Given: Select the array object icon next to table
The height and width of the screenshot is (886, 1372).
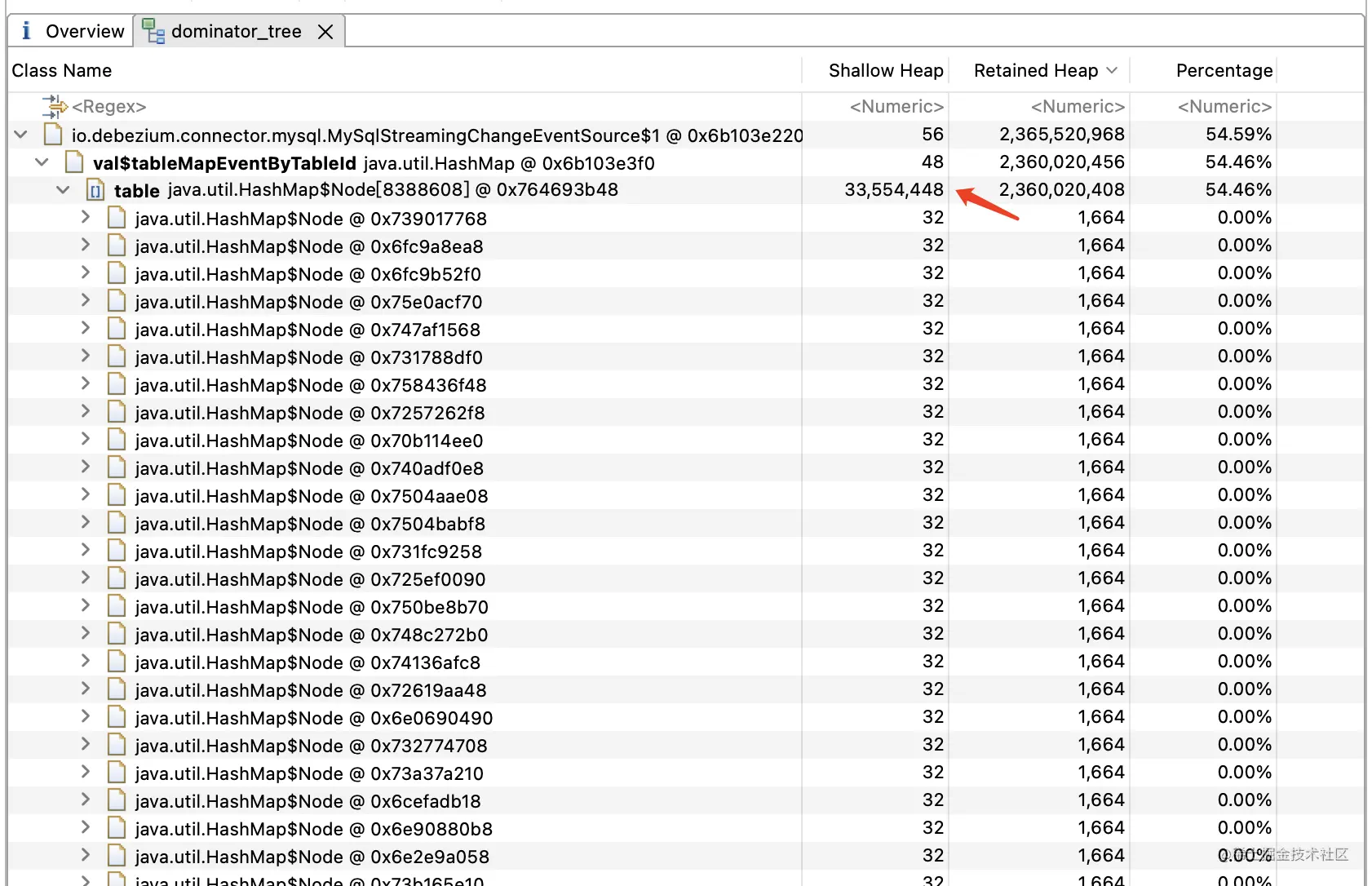Looking at the screenshot, I should point(95,190).
